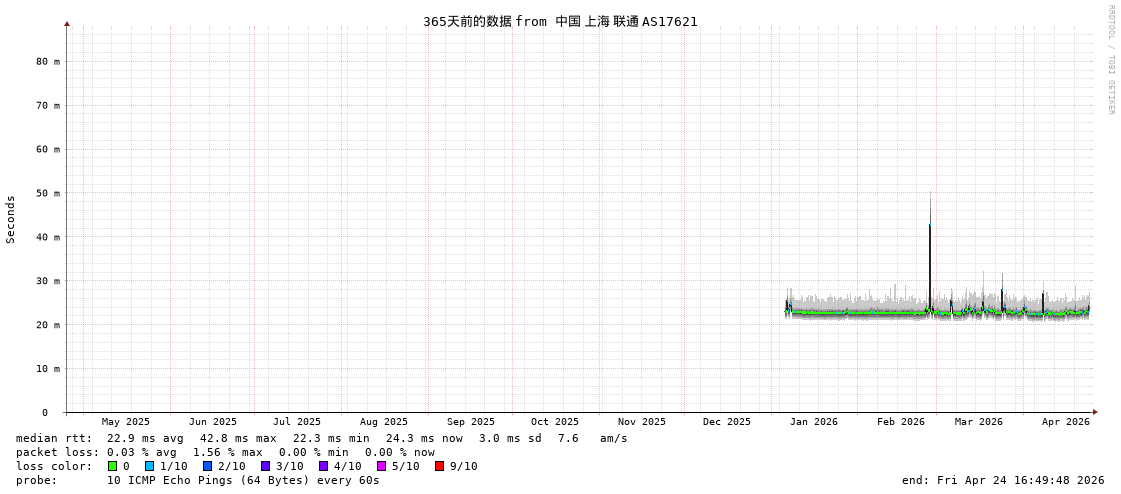Click the RRDTOOL / TOBI OETIKER watermark

point(1110,60)
